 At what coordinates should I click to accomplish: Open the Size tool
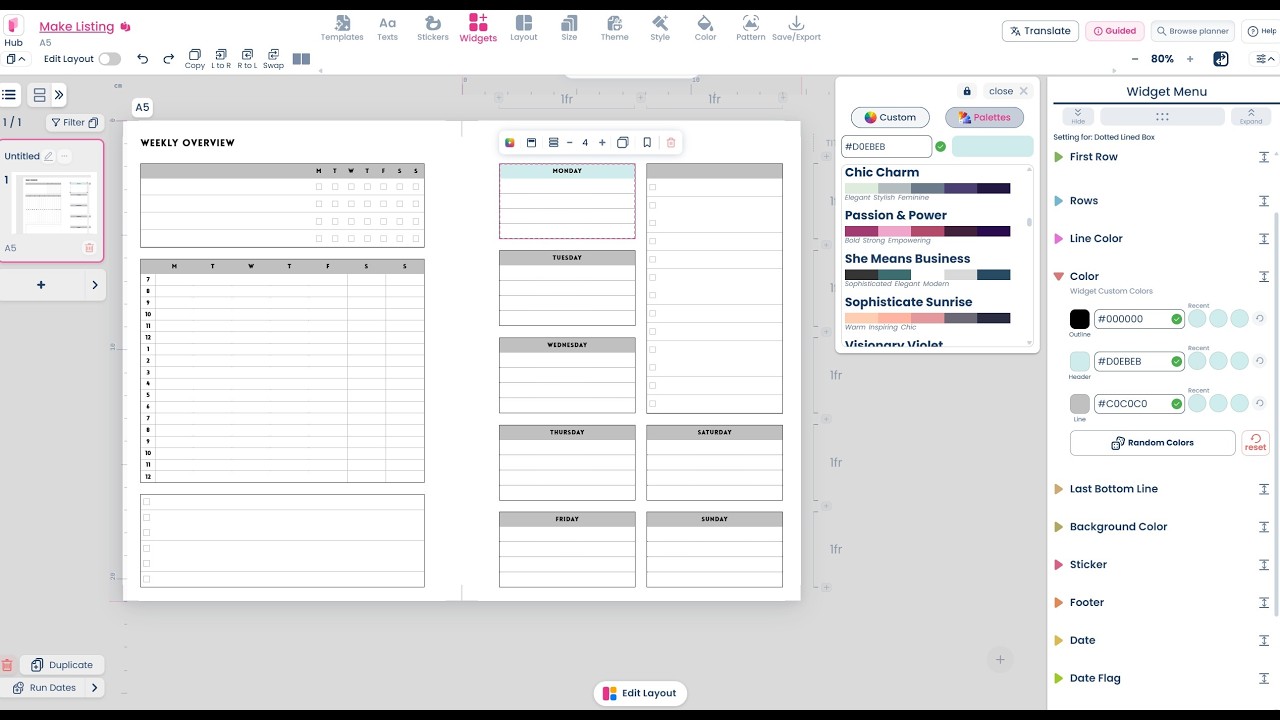coord(569,29)
